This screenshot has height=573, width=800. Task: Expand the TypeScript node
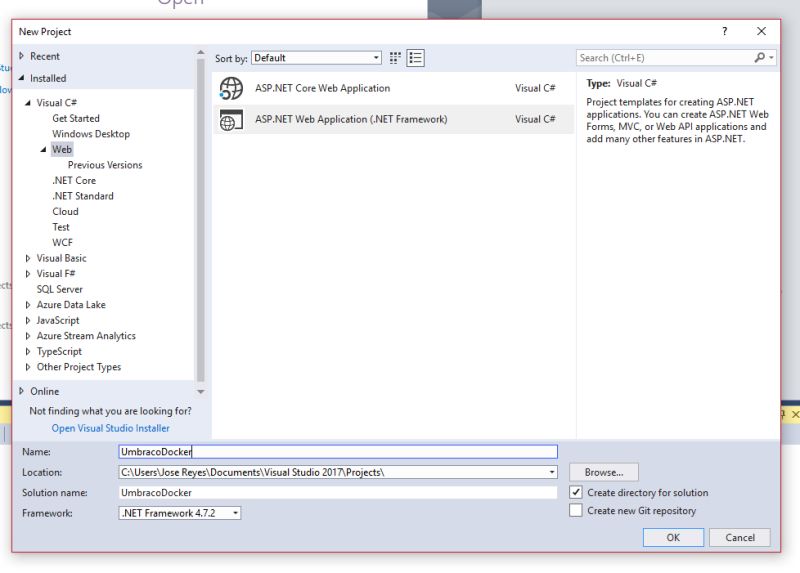[x=28, y=352]
